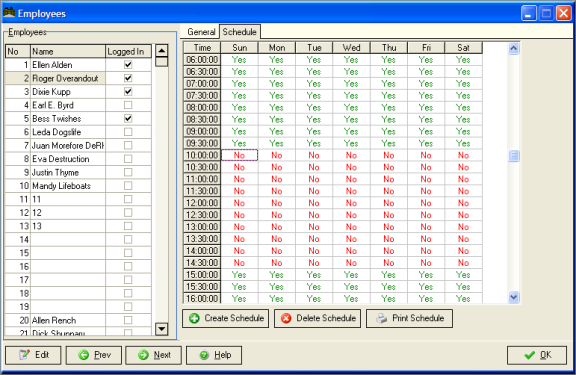Select employee Mandy Lifeboats
576x375 pixels.
pos(68,186)
